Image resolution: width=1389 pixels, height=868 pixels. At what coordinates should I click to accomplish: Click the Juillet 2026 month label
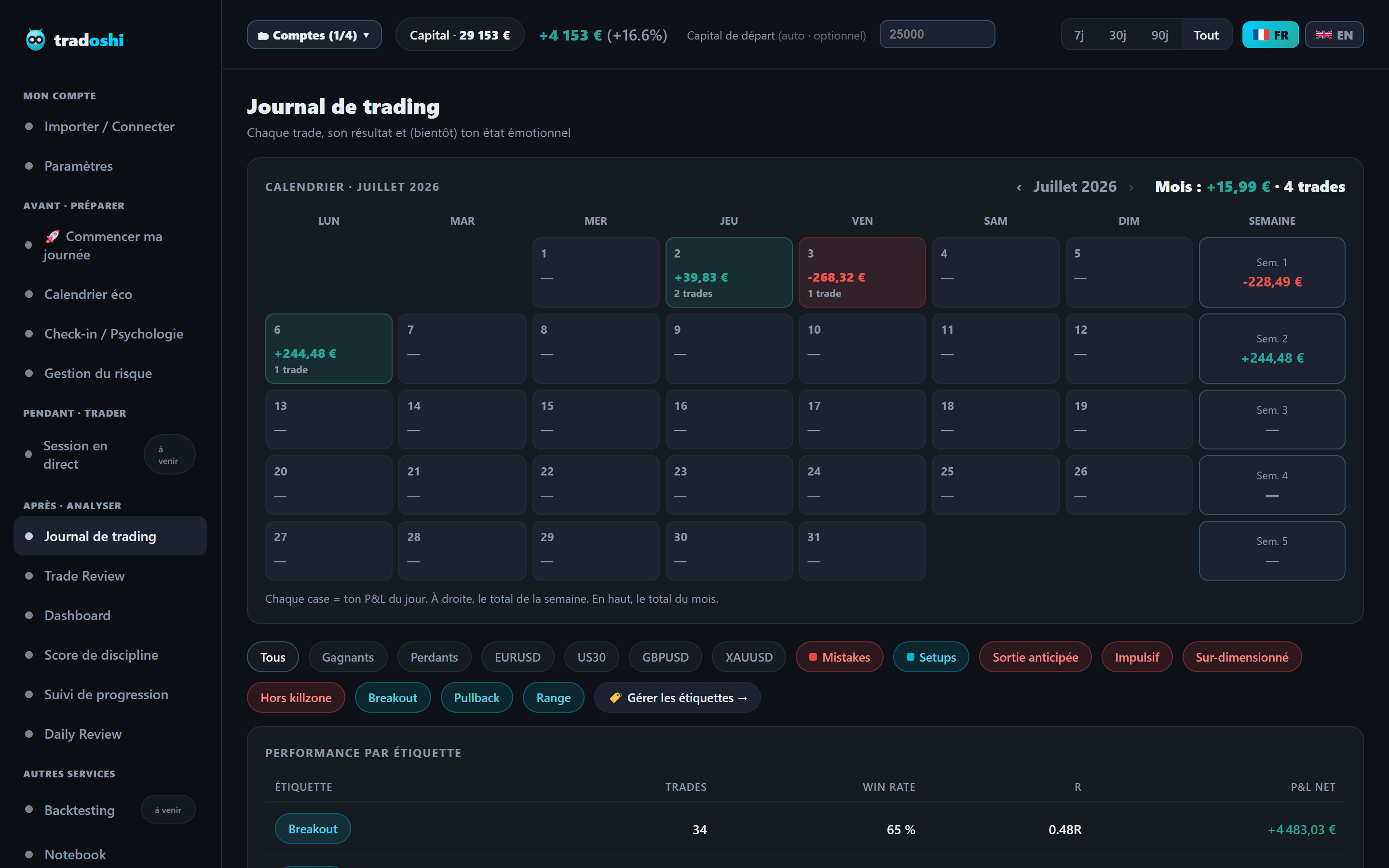pyautogui.click(x=1075, y=187)
